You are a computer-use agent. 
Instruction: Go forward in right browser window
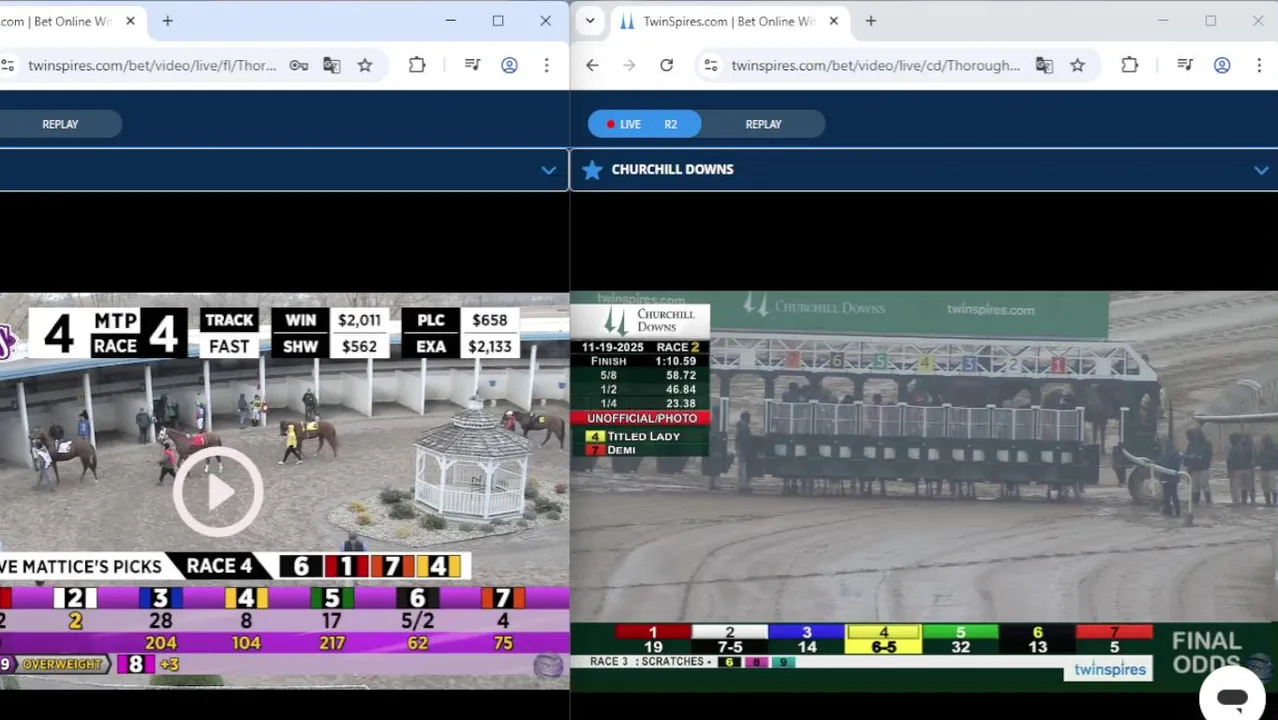click(629, 65)
